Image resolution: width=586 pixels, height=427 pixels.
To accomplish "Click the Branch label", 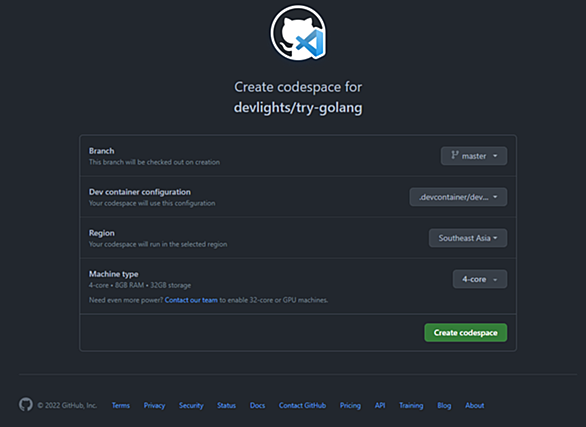I will coord(102,151).
